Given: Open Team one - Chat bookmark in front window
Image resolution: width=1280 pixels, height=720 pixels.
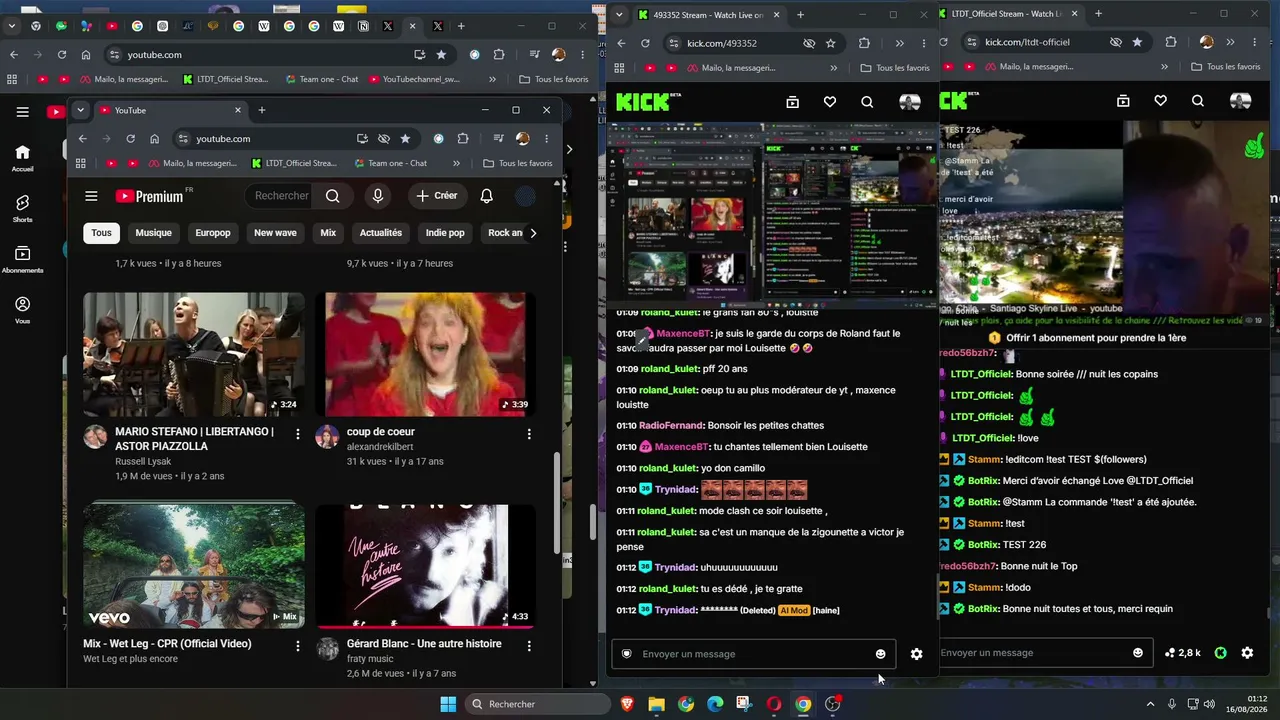Looking at the screenshot, I should point(391,163).
